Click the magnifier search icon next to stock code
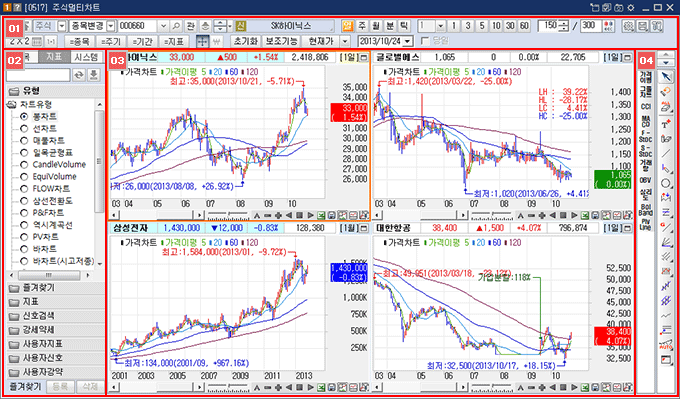Screen dimensions: 680x399 pos(177,26)
